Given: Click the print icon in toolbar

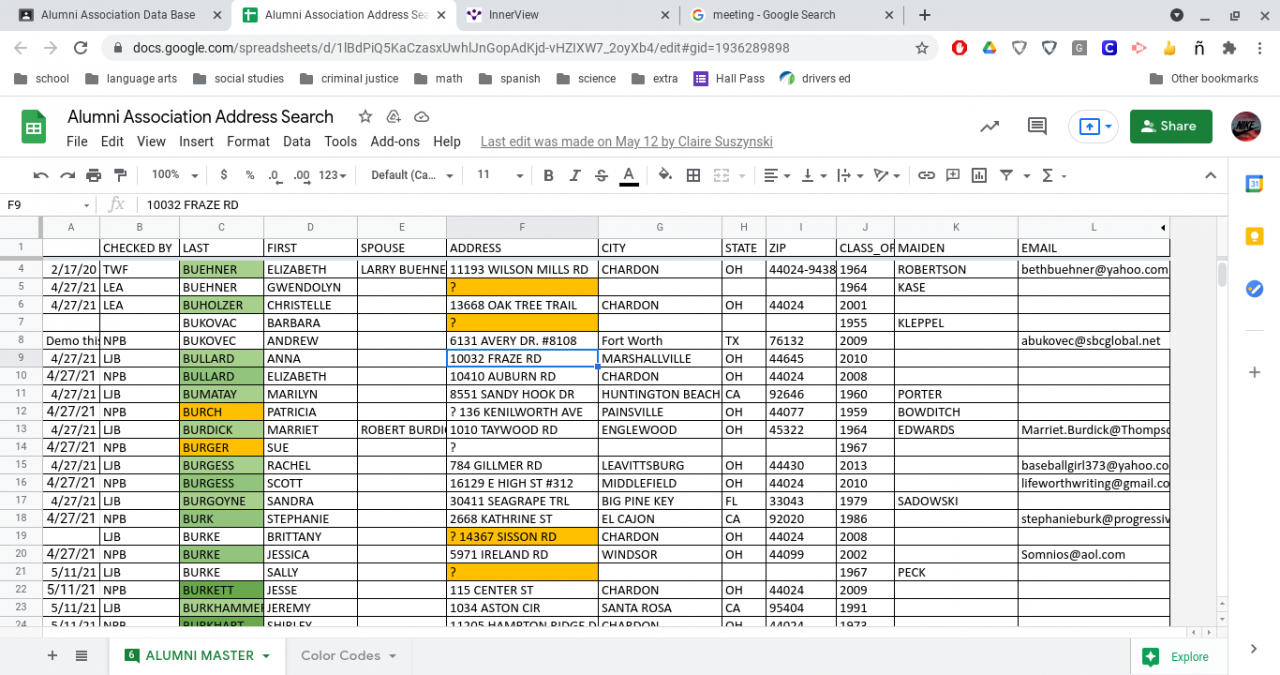Looking at the screenshot, I should 93,175.
